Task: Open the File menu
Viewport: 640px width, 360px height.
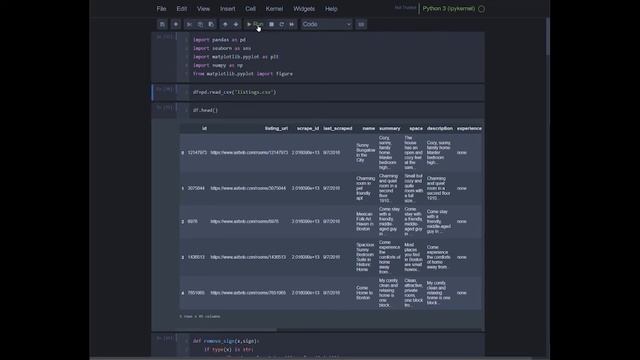Action: pos(162,9)
